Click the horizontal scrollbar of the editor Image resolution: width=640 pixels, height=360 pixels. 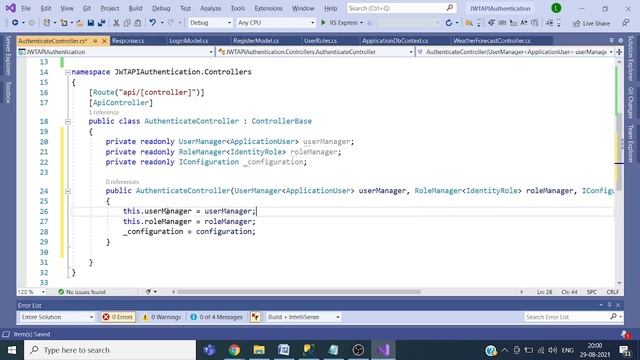299,292
